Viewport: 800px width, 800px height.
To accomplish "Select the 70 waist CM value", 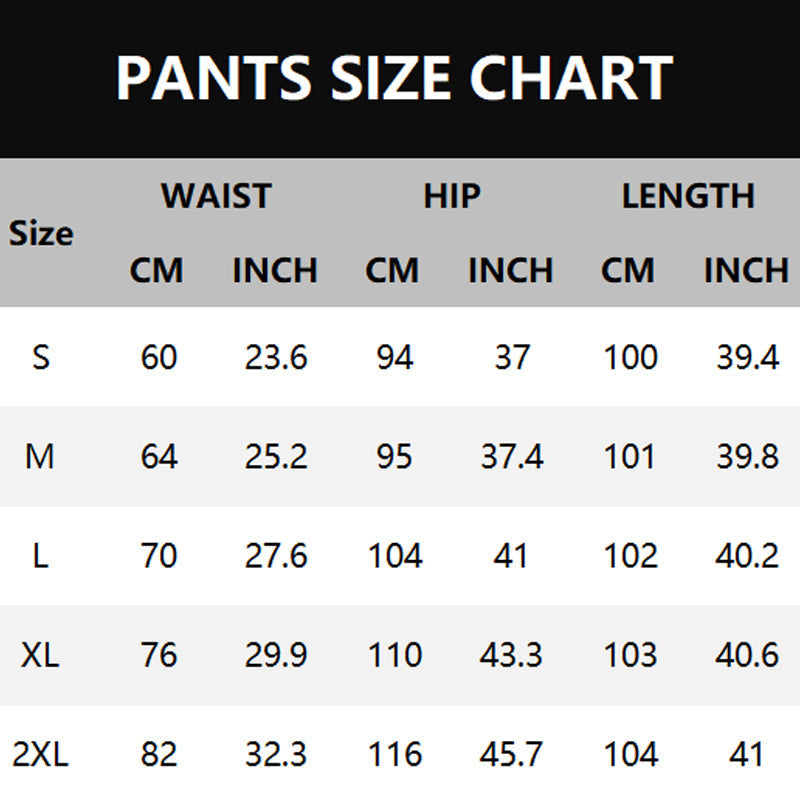I will tap(159, 556).
